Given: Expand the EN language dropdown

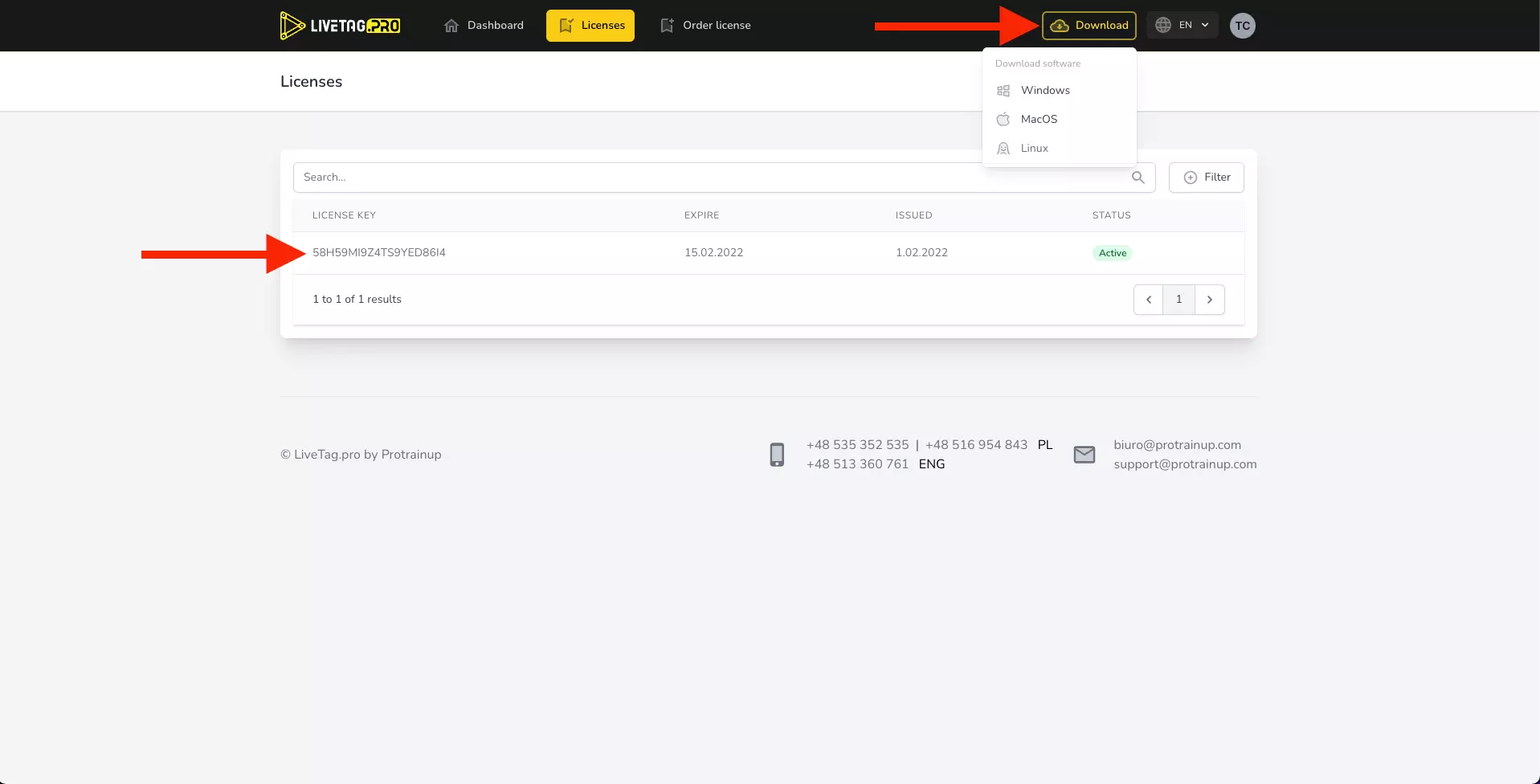Looking at the screenshot, I should pos(1182,26).
